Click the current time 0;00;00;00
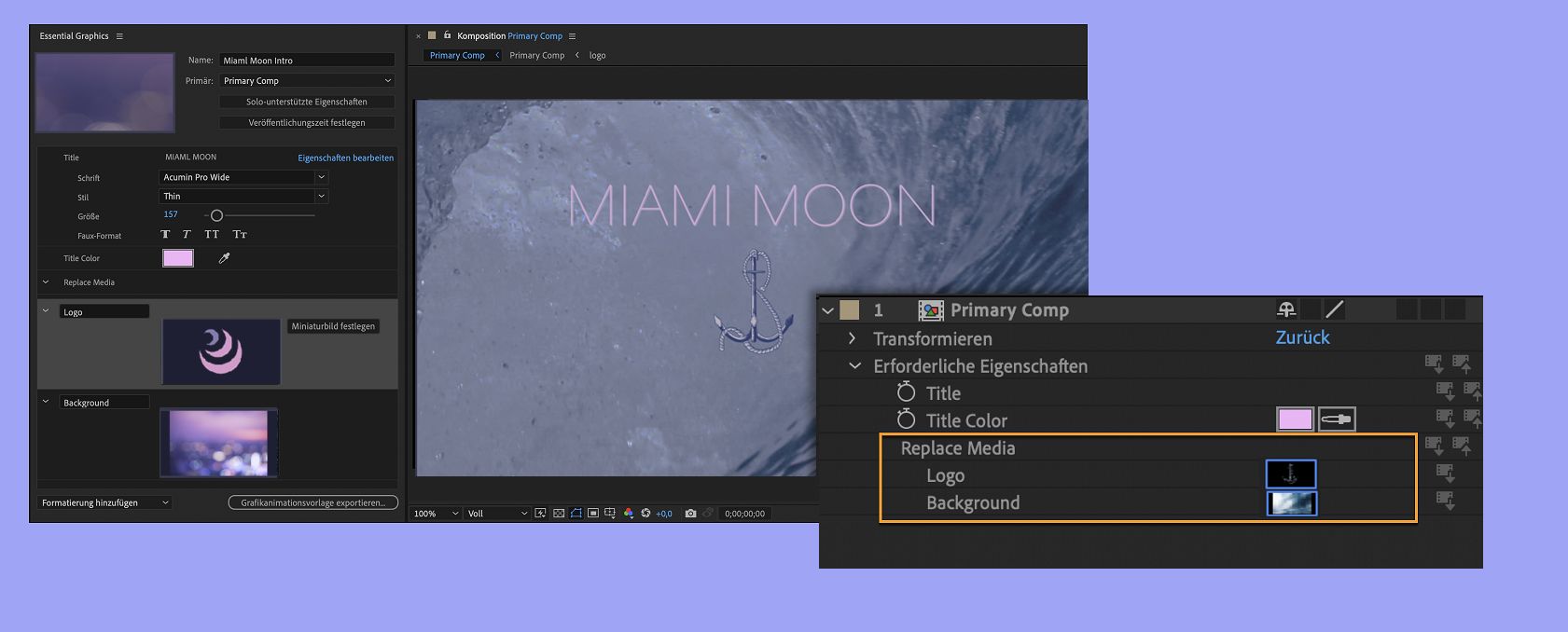The image size is (1568, 632). click(x=744, y=514)
